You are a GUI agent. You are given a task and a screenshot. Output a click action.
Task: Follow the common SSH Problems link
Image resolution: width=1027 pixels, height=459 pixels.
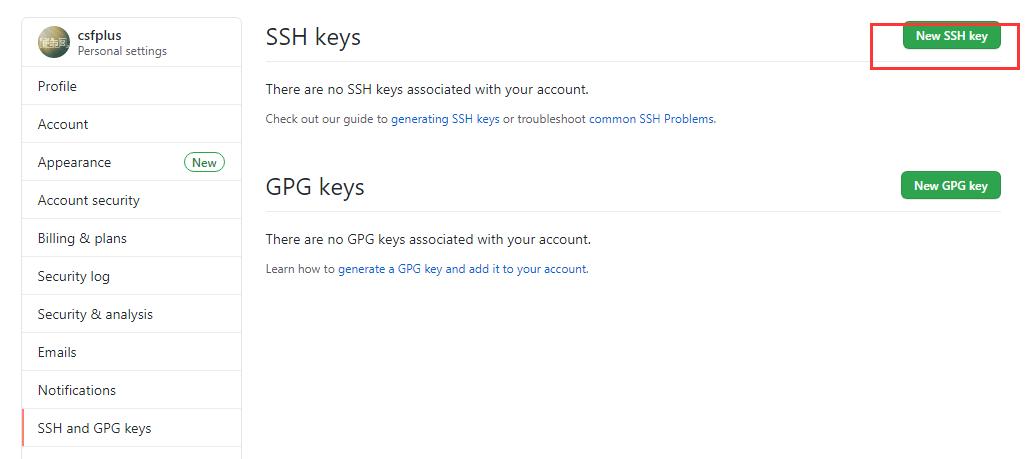[x=652, y=119]
